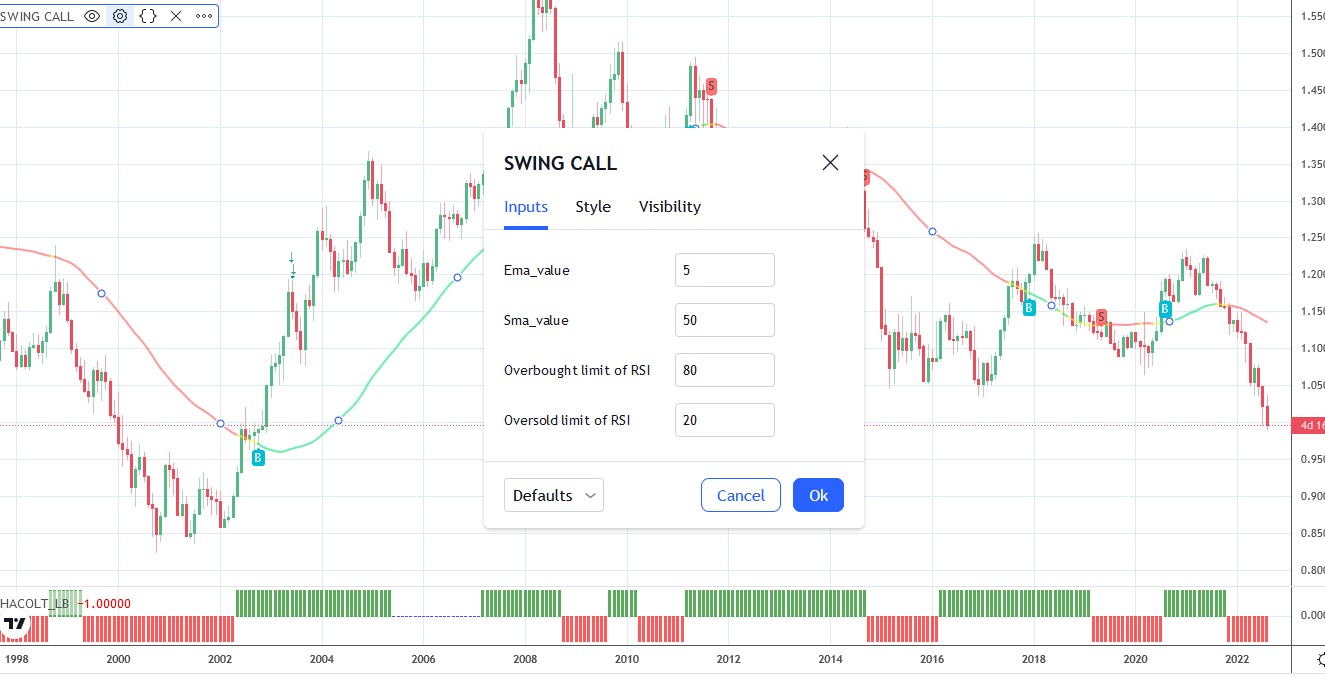
Task: Click the B buy signal near 2002
Action: [x=258, y=457]
